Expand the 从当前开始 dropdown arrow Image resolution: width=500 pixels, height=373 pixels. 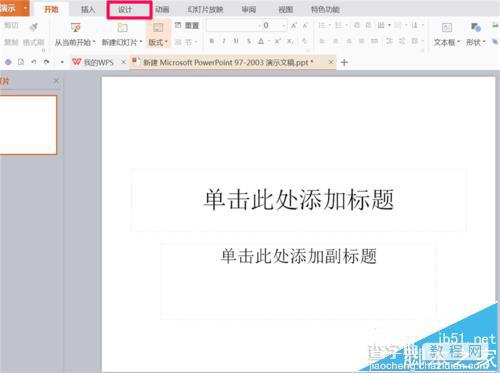pyautogui.click(x=94, y=42)
